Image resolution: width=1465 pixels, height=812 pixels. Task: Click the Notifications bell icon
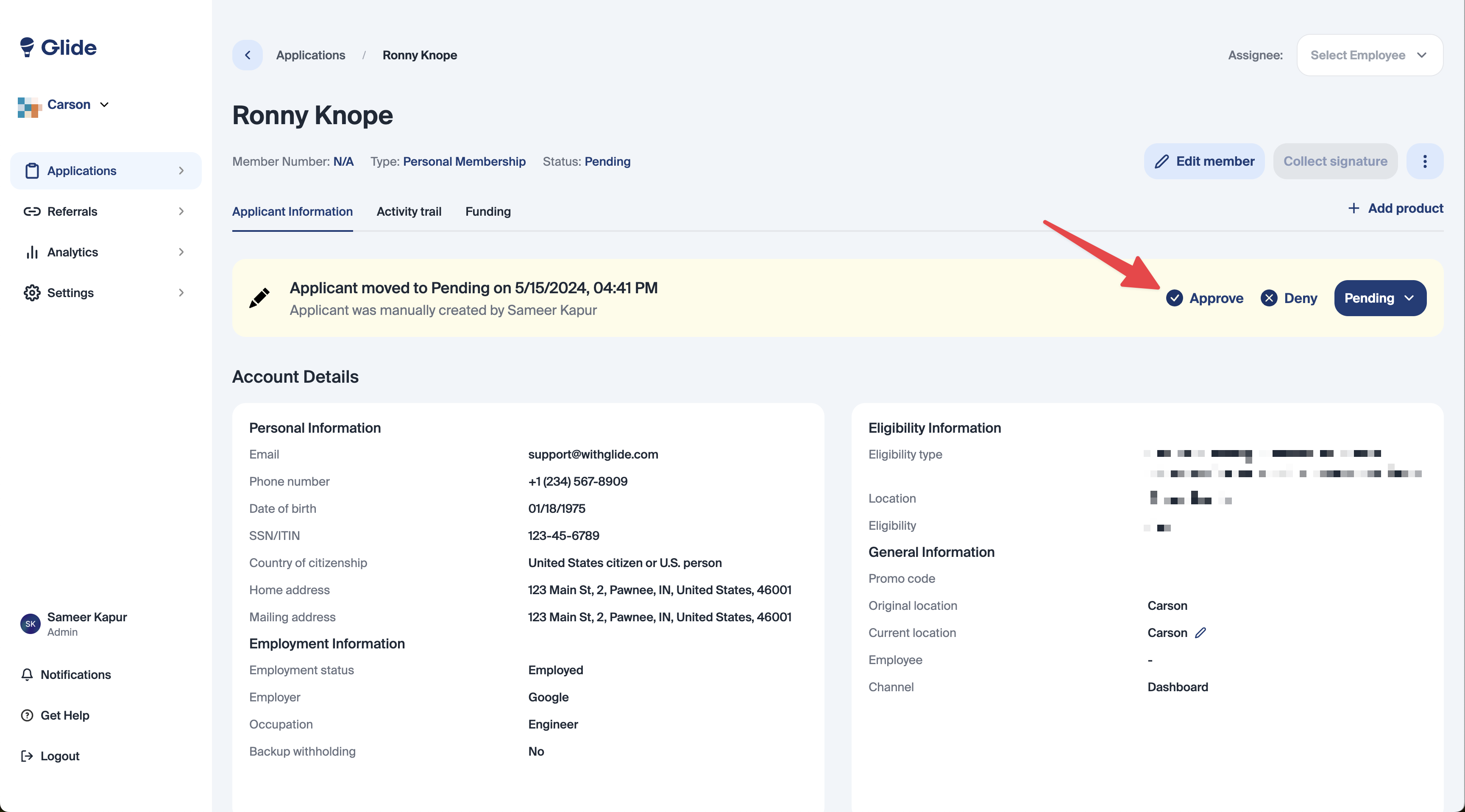pos(27,674)
